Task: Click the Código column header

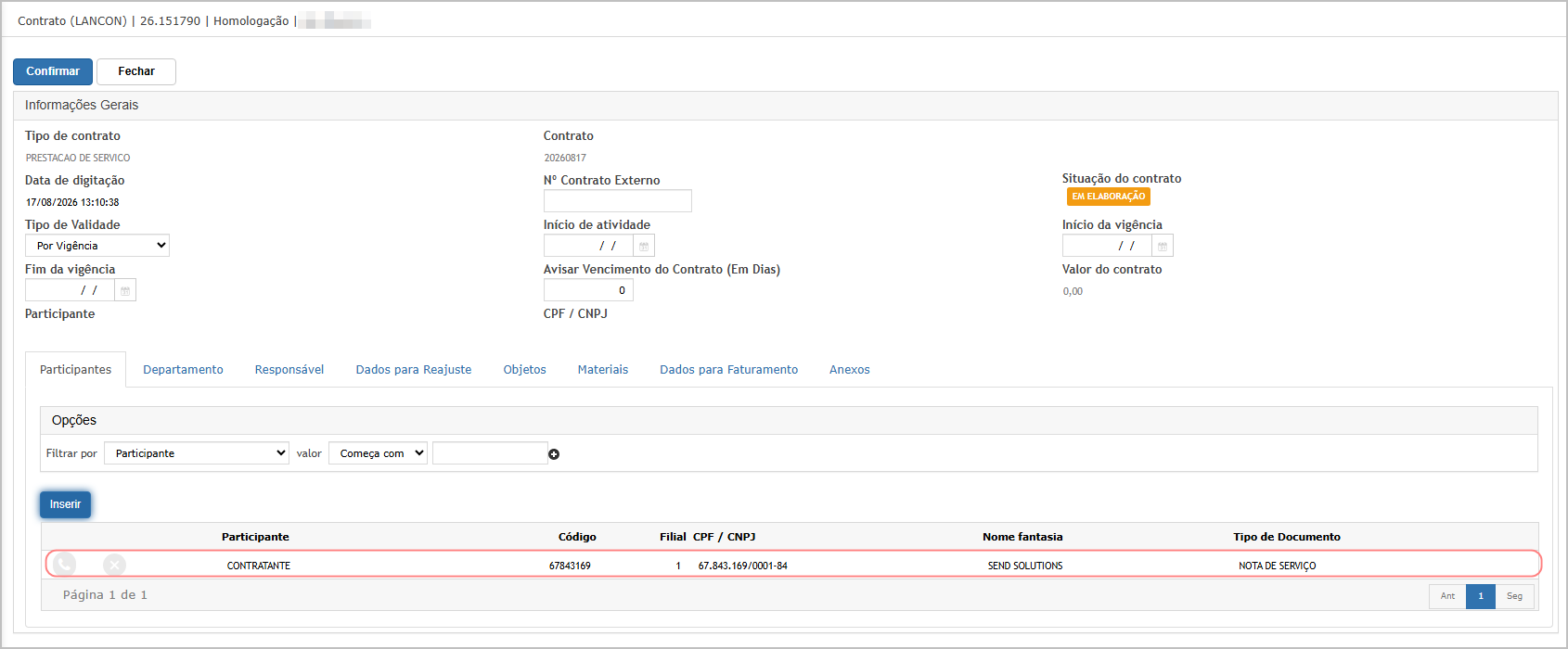Action: coord(577,537)
